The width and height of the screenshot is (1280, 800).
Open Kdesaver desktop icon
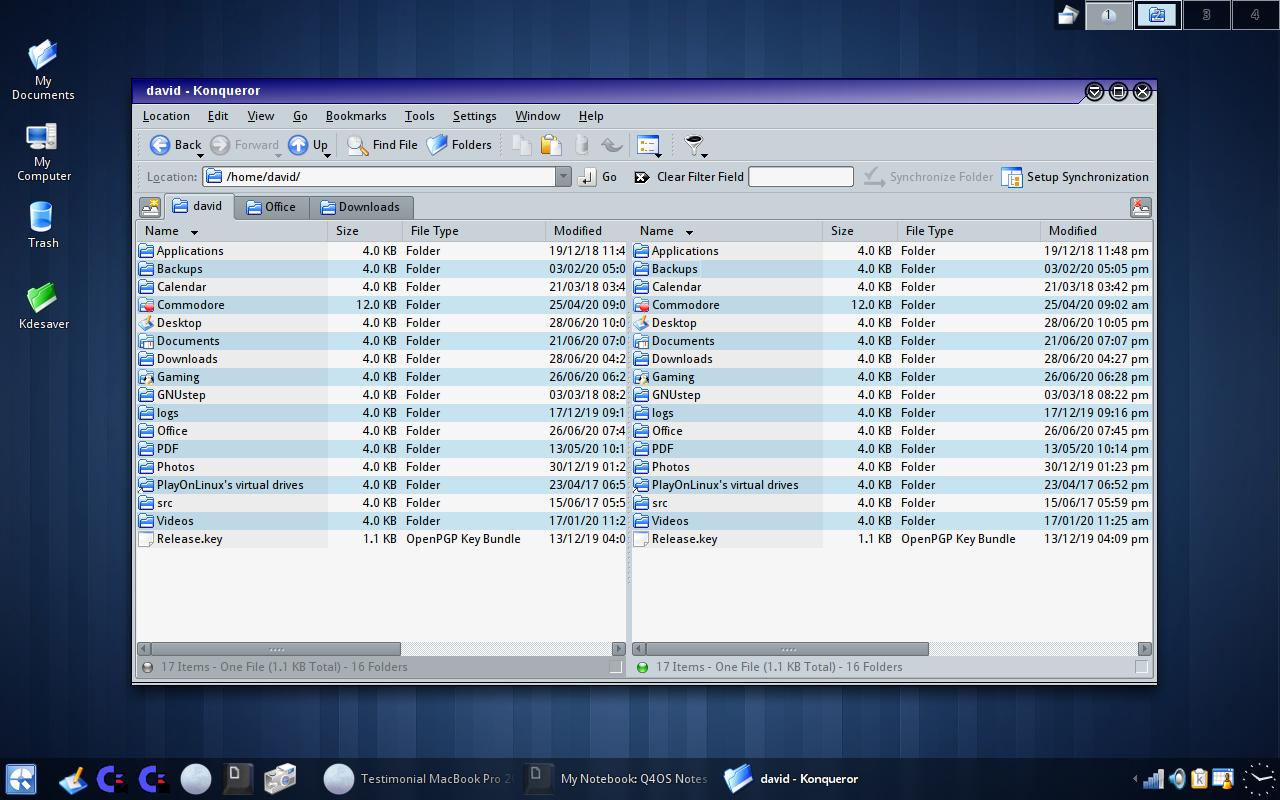point(43,305)
